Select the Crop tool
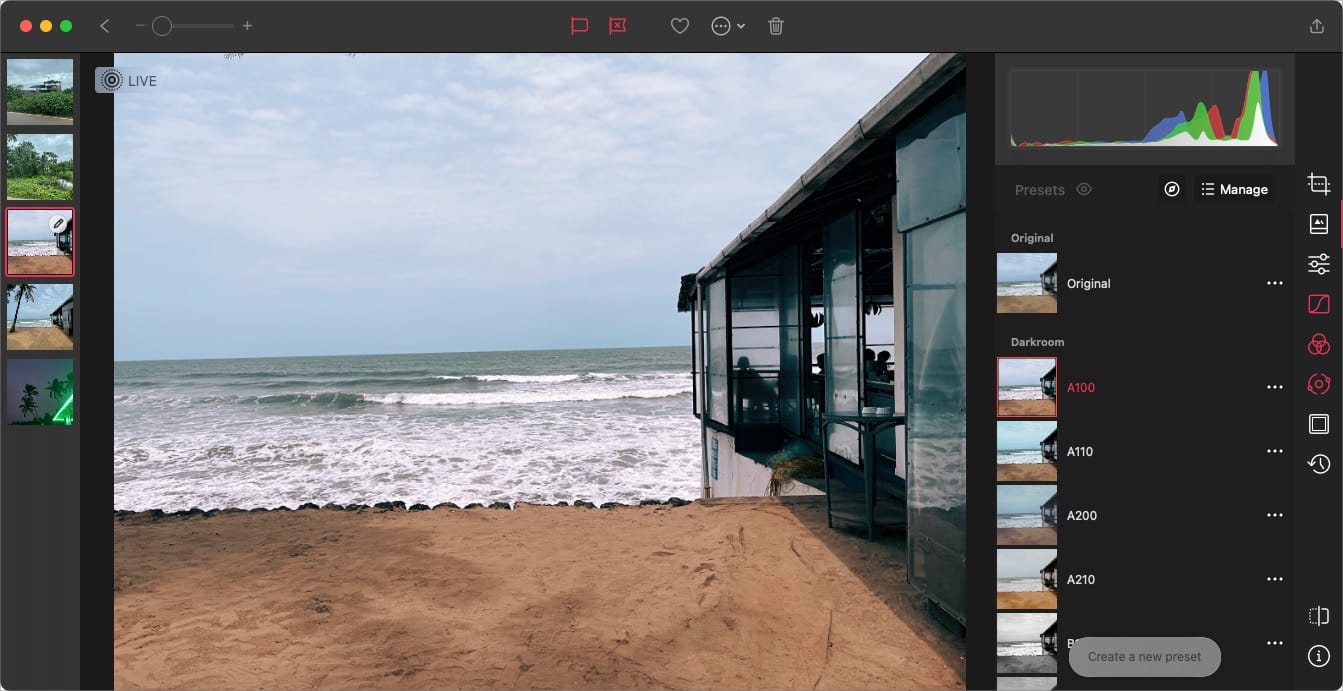This screenshot has width=1343, height=691. (x=1318, y=184)
